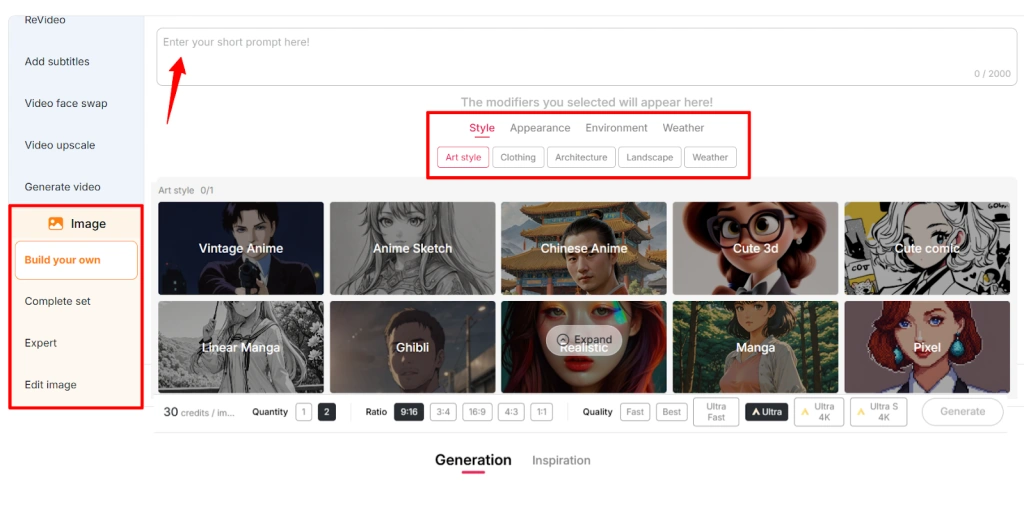Image resolution: width=1024 pixels, height=506 pixels.
Task: Open the Inspiration tab
Action: pyautogui.click(x=561, y=460)
